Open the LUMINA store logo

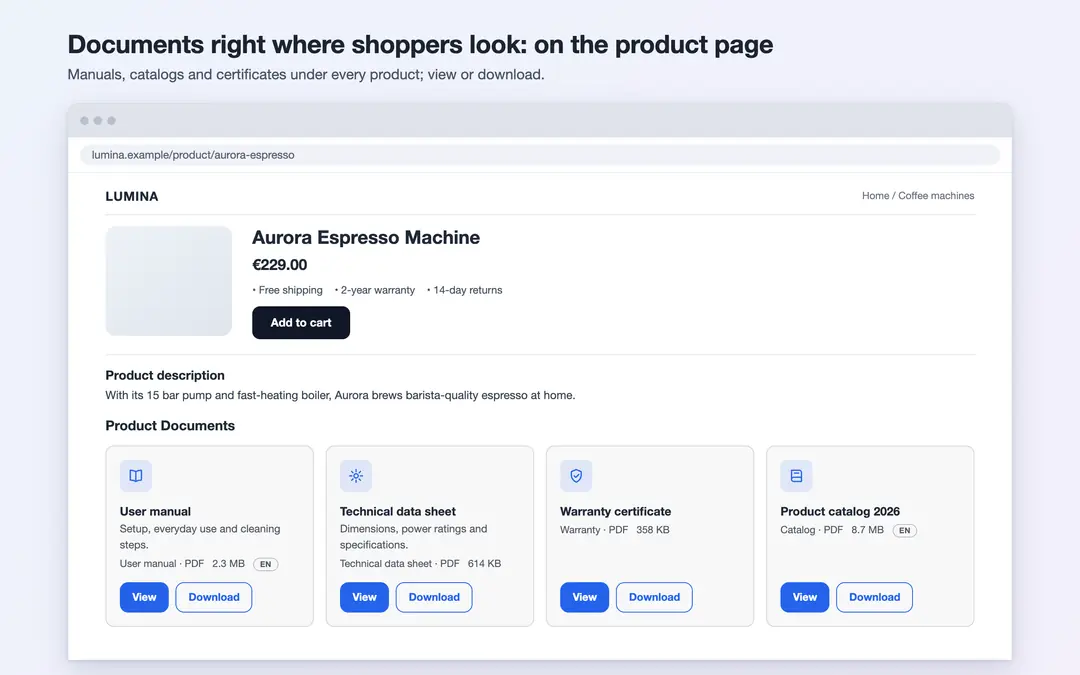132,196
